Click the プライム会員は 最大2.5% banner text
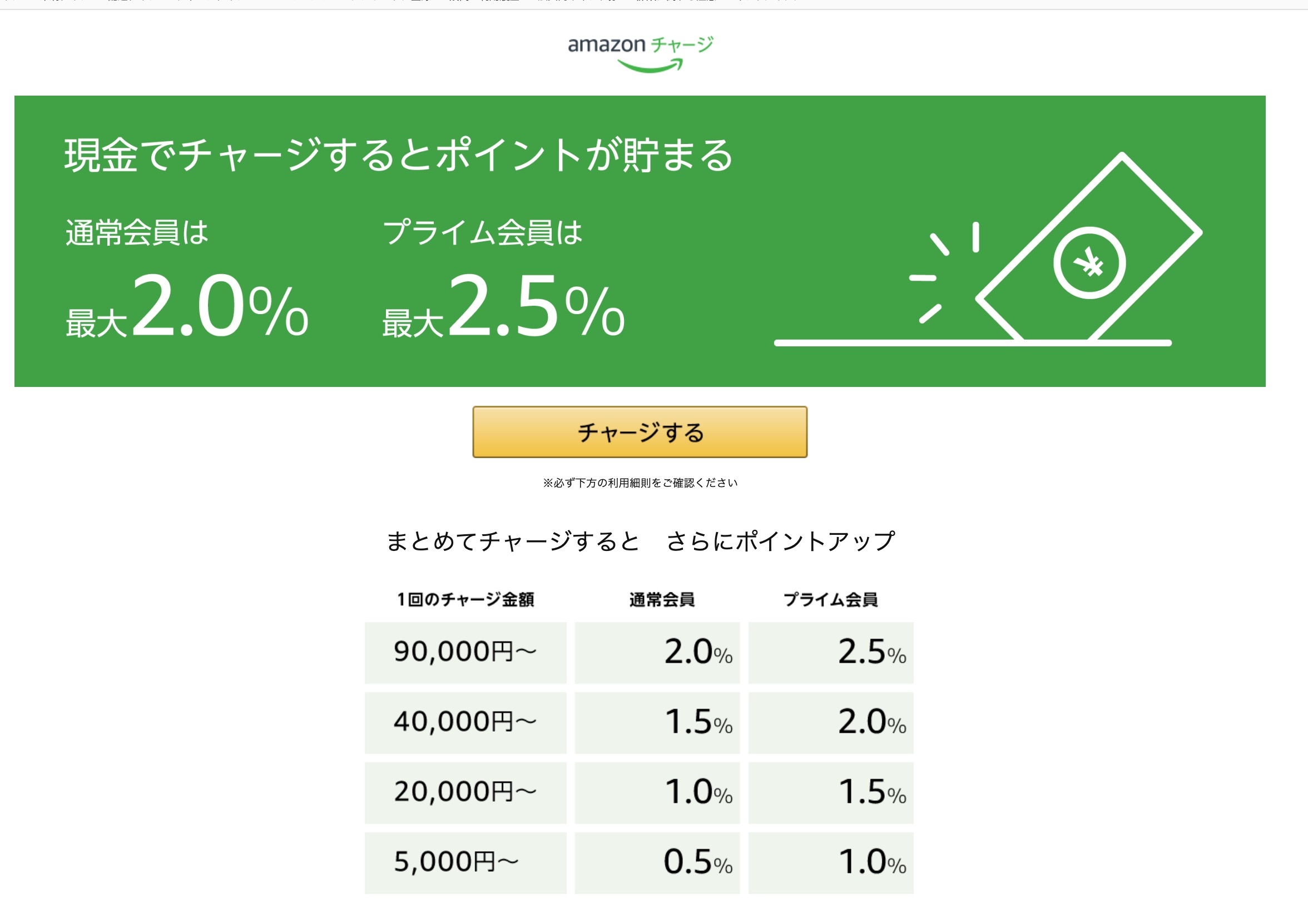This screenshot has height=924, width=1308. pos(504,280)
